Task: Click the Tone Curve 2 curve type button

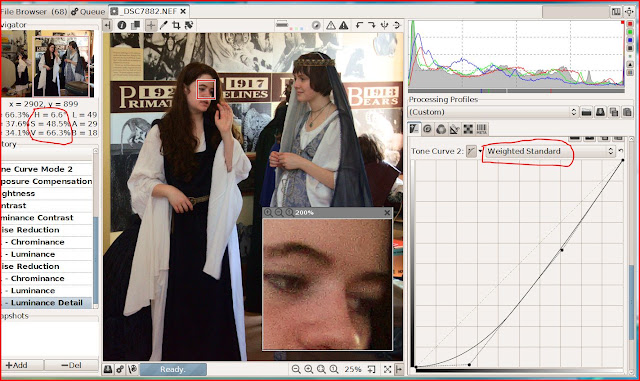Action: [x=471, y=151]
